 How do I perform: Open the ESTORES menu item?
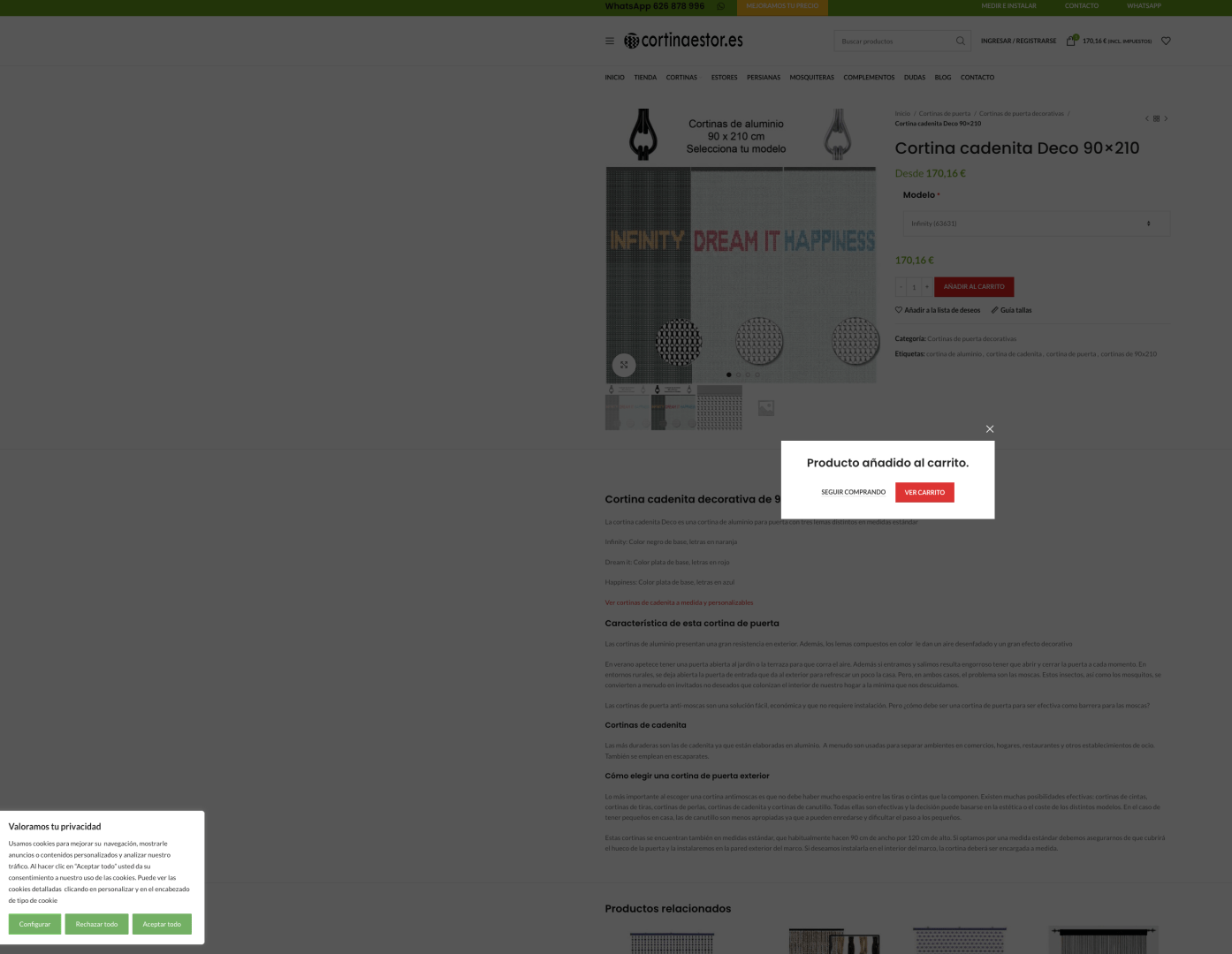[724, 78]
